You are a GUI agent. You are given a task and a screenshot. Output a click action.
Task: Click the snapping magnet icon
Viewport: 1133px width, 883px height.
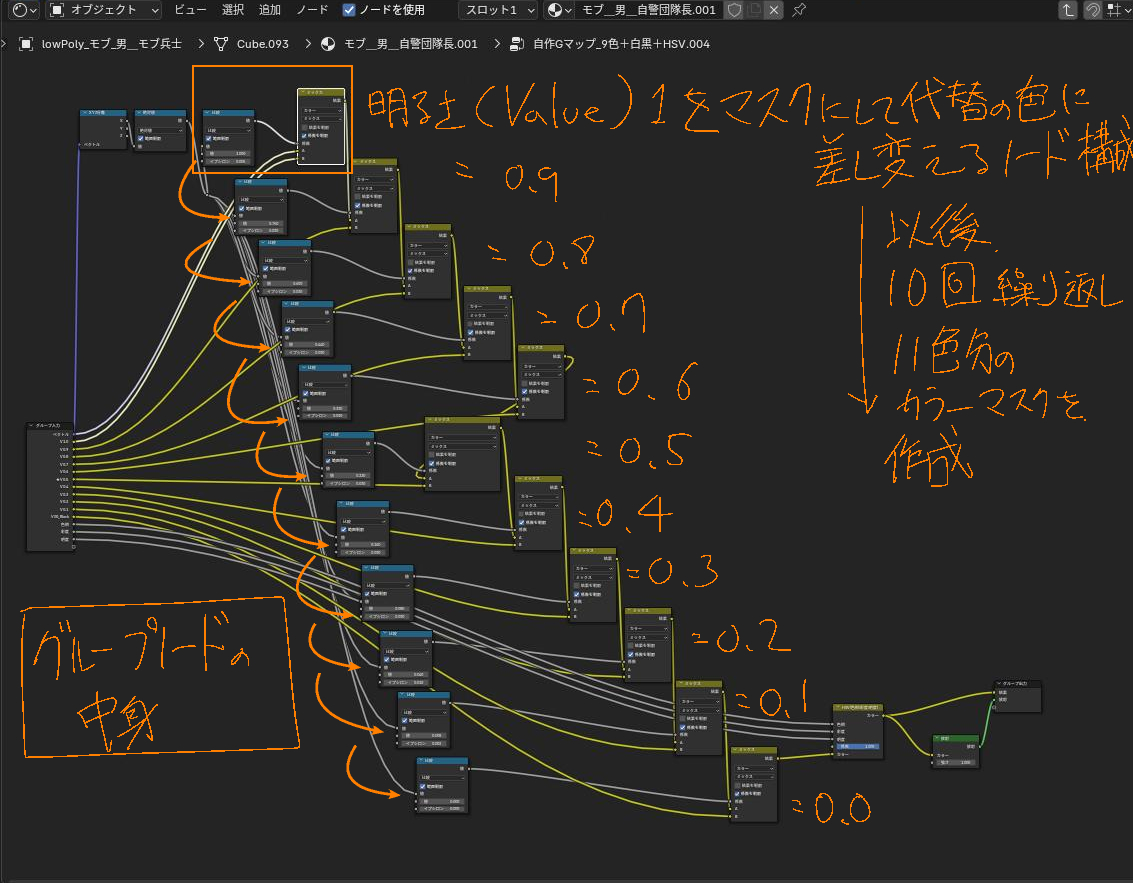pos(1094,10)
